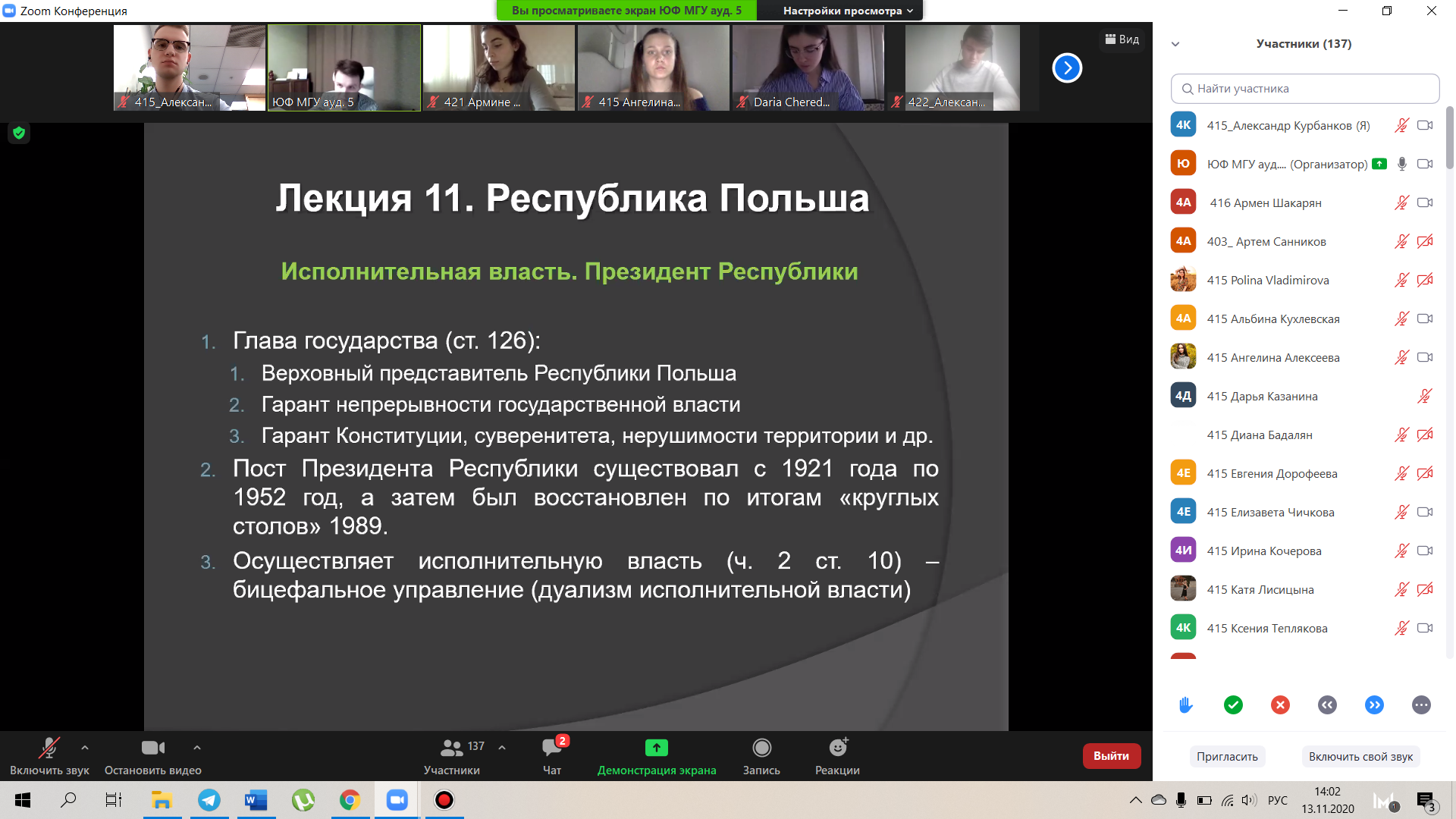Show next video thumbnails with blue arrow
This screenshot has height=819, width=1456.
click(1067, 68)
